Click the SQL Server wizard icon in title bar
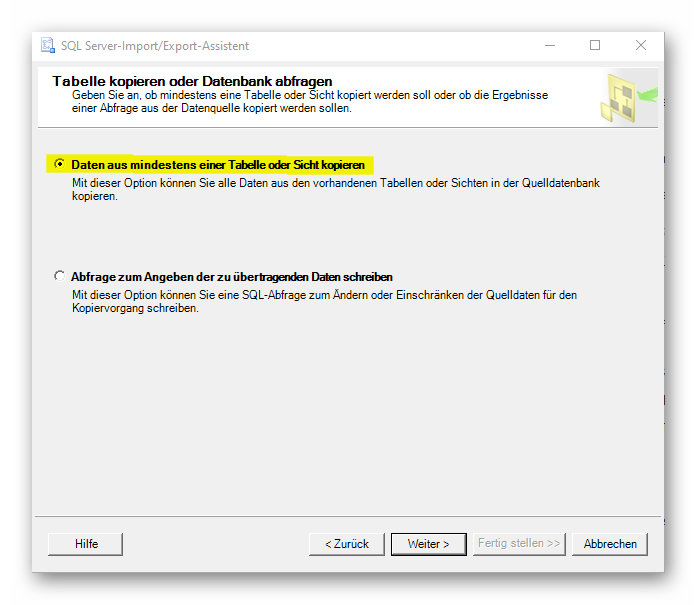This screenshot has width=697, height=605. click(47, 46)
